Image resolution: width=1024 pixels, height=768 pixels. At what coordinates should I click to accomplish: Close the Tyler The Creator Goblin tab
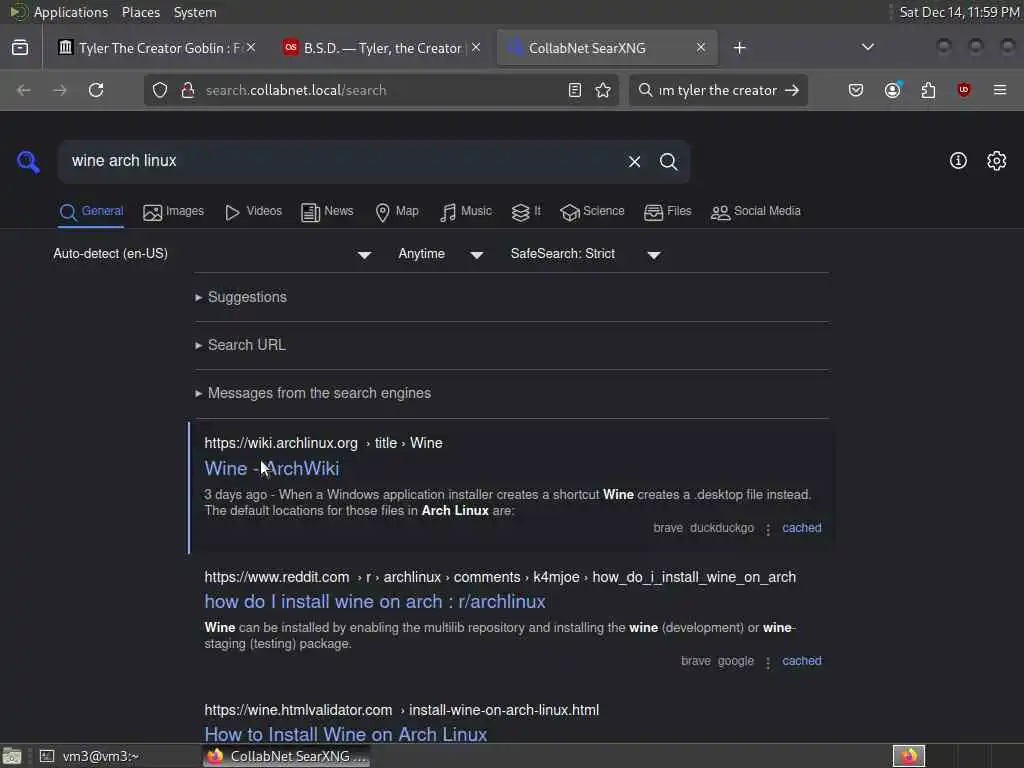click(251, 48)
